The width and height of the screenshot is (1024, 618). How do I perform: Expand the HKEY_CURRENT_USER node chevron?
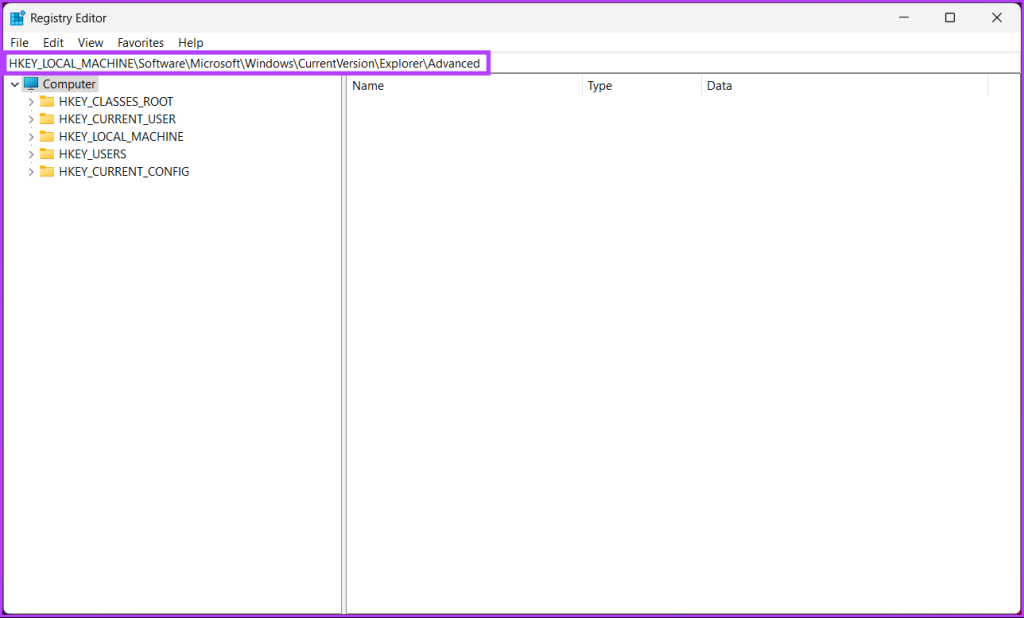click(31, 118)
